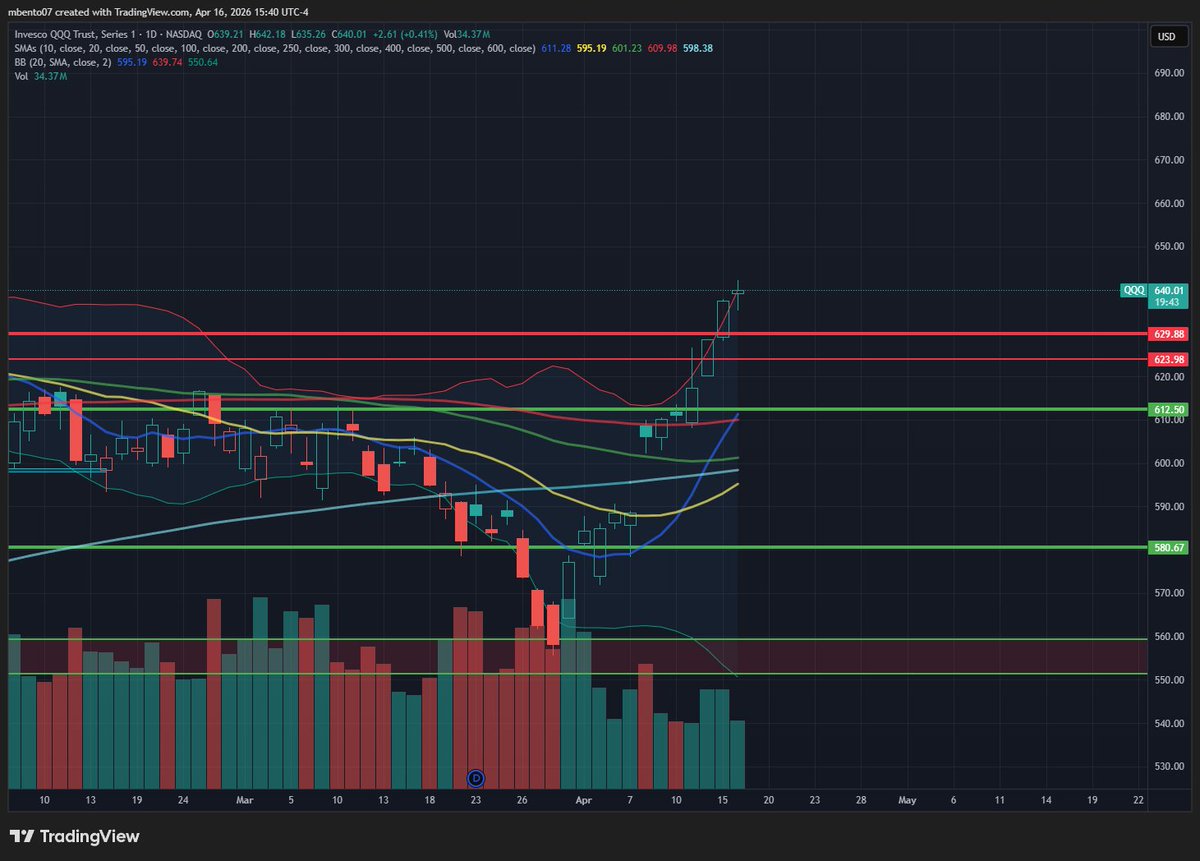
Task: Click the dividend D marker icon
Action: (476, 777)
